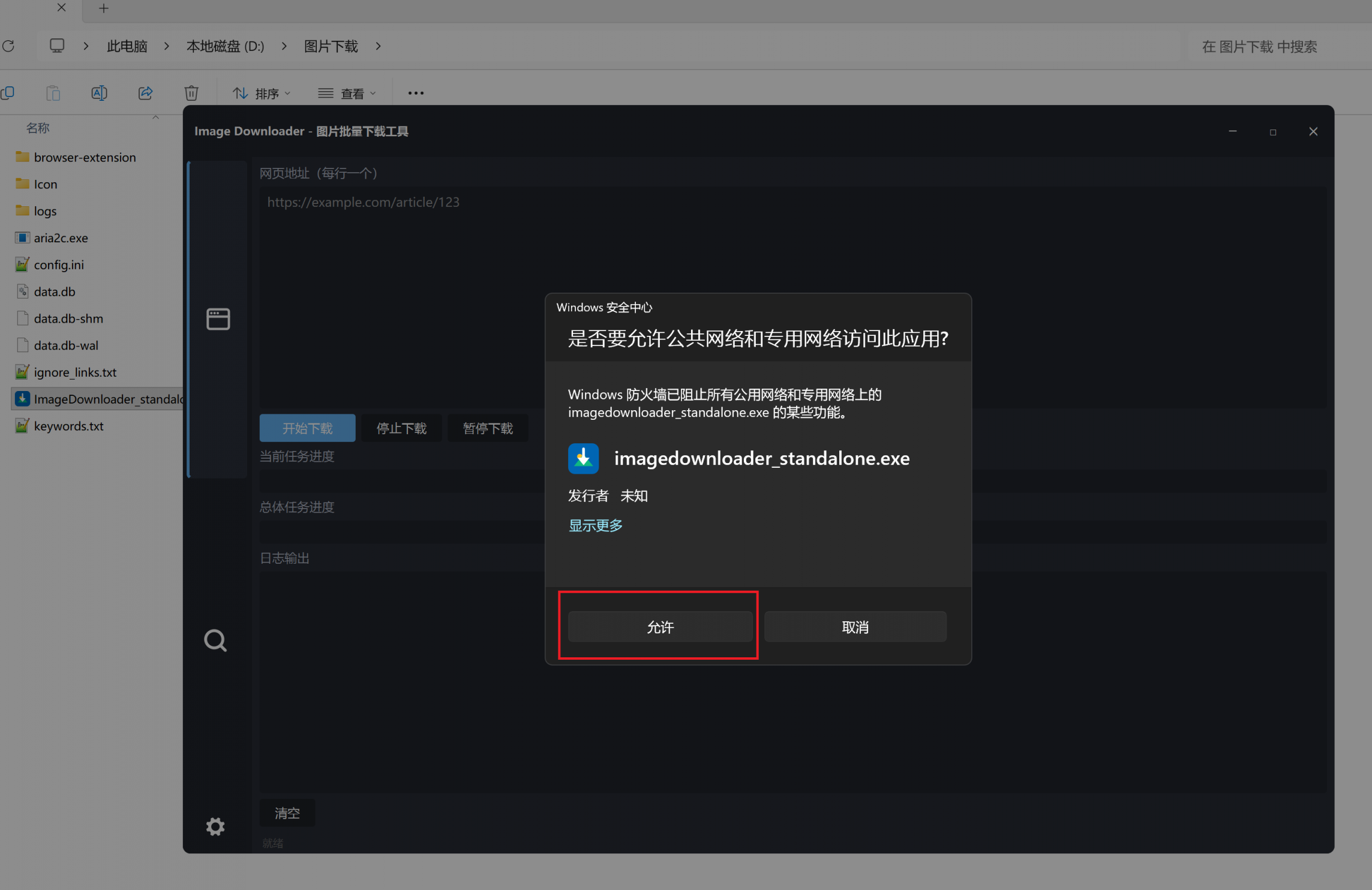Open the settings gear in the Image Downloader sidebar

pyautogui.click(x=215, y=826)
